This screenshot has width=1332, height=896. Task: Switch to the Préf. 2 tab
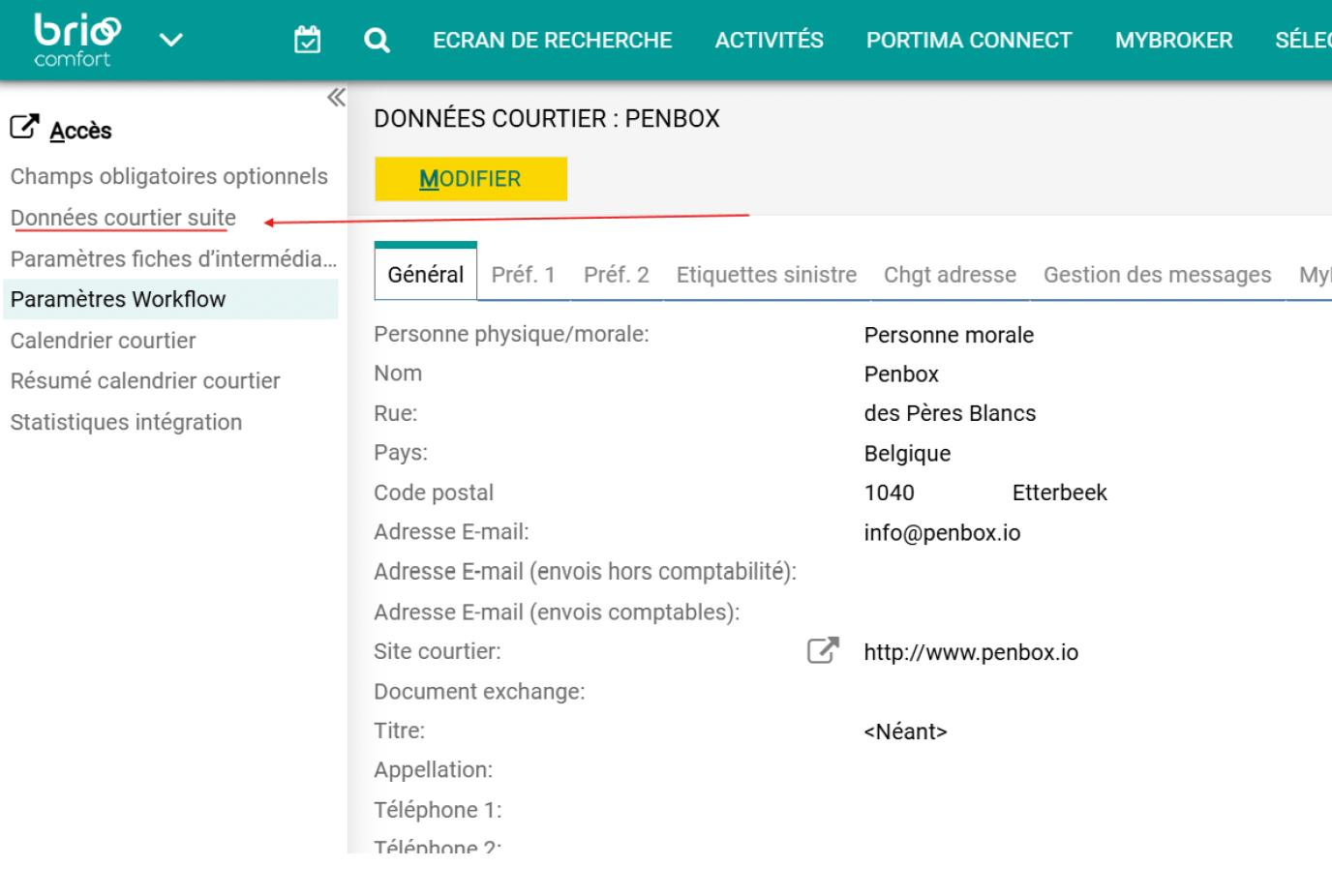point(617,275)
